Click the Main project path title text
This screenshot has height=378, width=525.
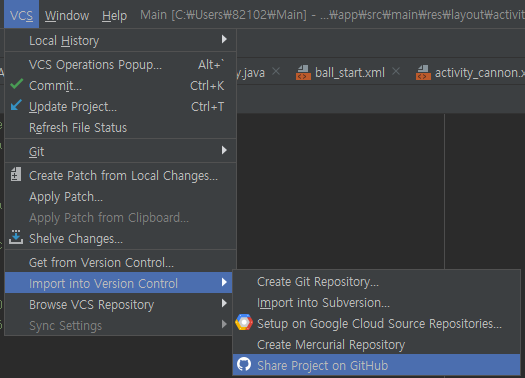click(x=332, y=15)
